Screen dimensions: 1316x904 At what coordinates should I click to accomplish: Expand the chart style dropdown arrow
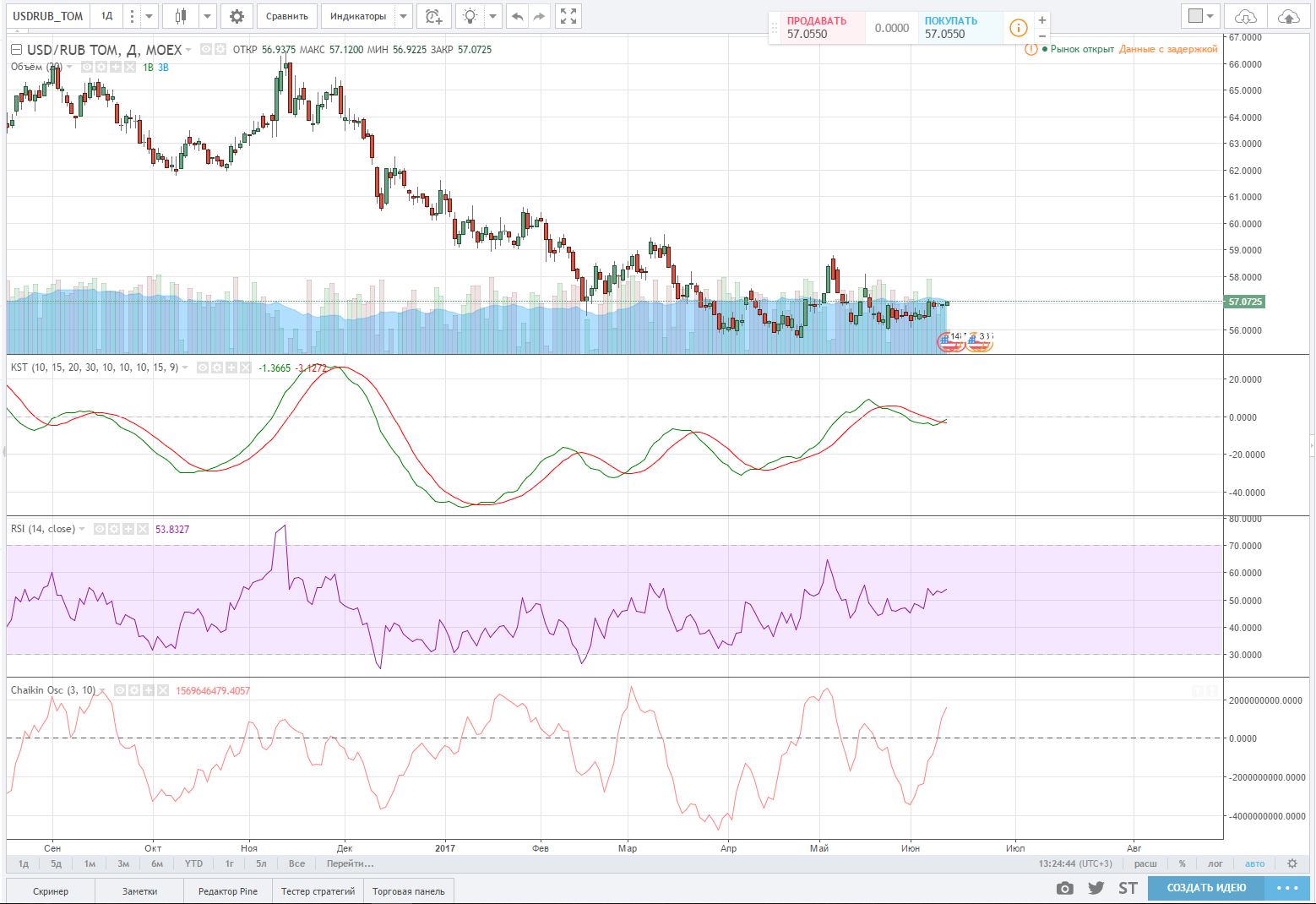click(207, 16)
